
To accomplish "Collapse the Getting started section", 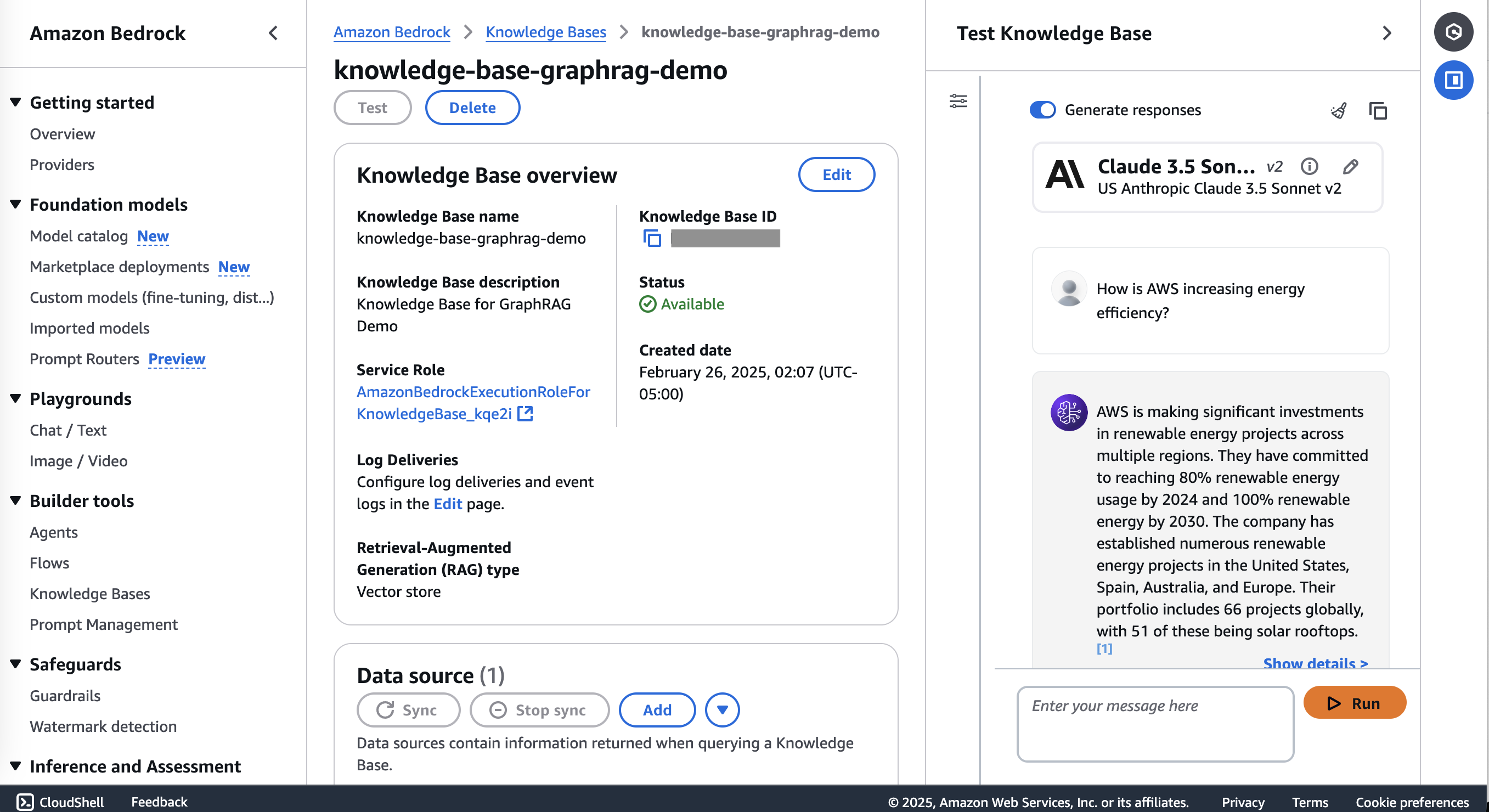I will click(x=15, y=102).
